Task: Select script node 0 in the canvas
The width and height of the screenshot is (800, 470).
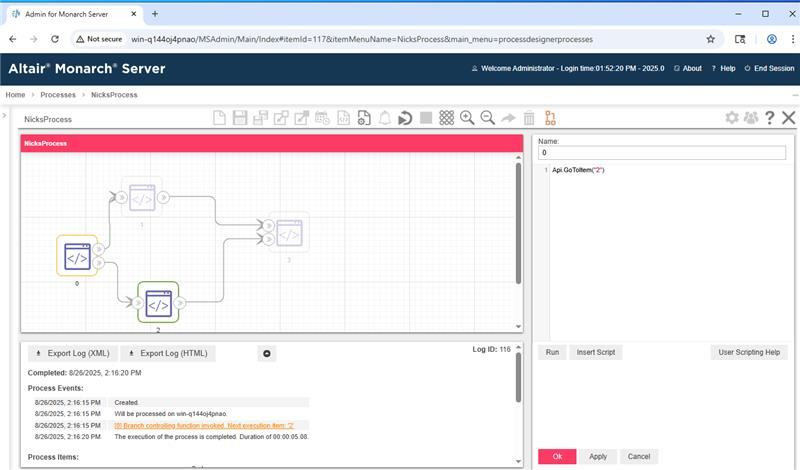Action: click(77, 256)
